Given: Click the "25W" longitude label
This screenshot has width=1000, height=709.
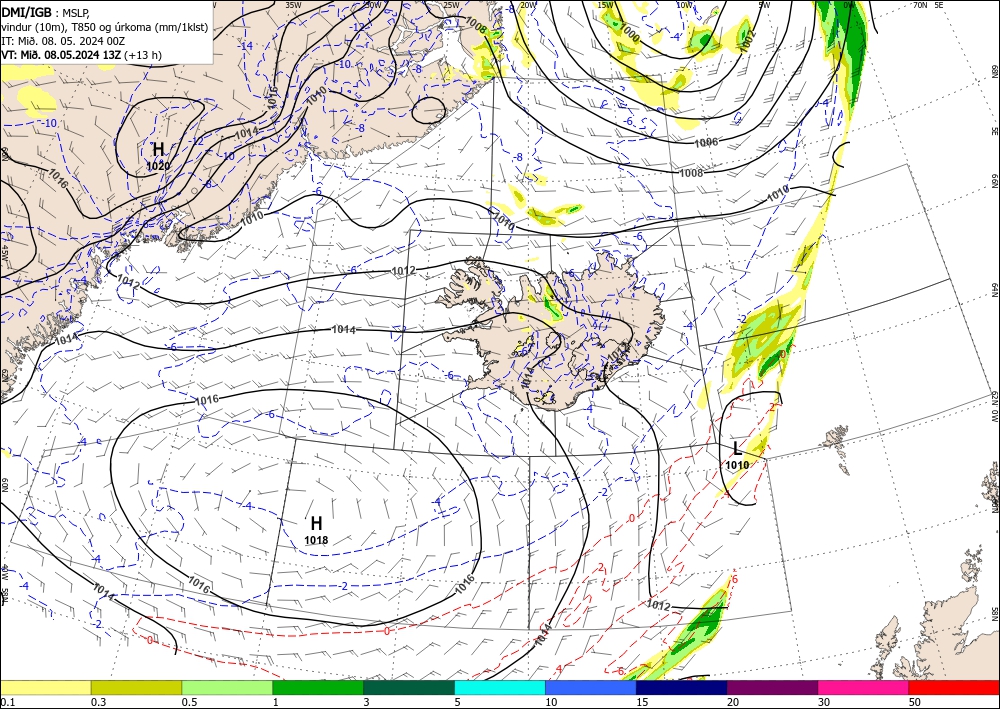Looking at the screenshot, I should tap(451, 6).
